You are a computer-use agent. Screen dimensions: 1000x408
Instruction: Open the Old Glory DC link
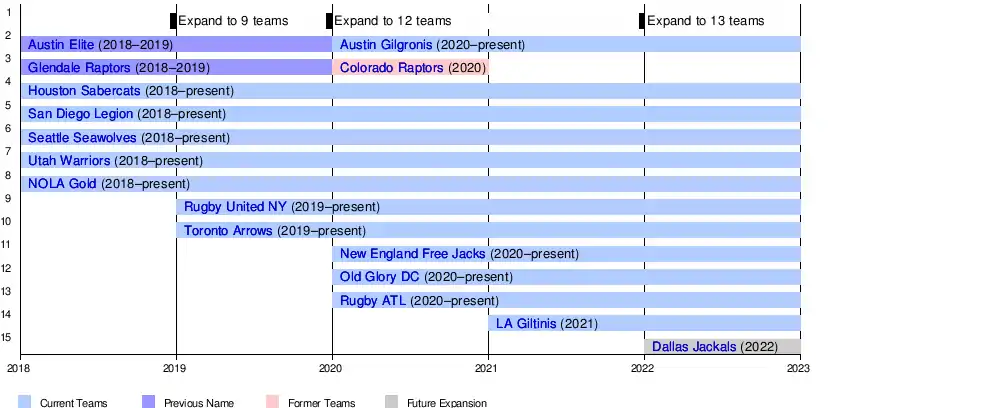[380, 277]
